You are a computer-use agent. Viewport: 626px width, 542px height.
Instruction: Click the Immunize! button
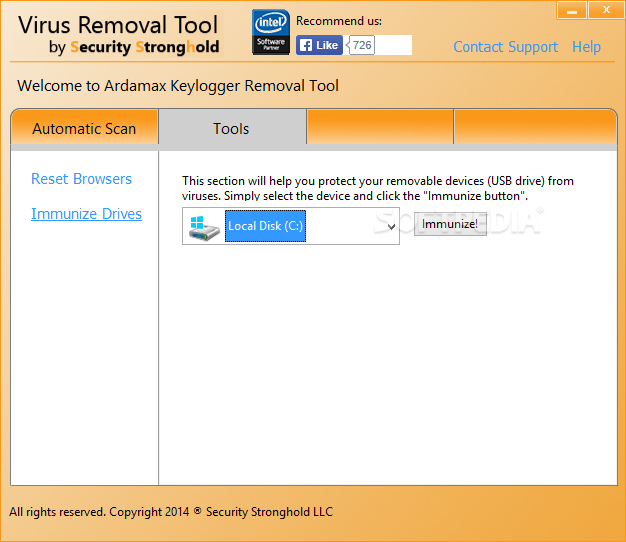pos(450,224)
